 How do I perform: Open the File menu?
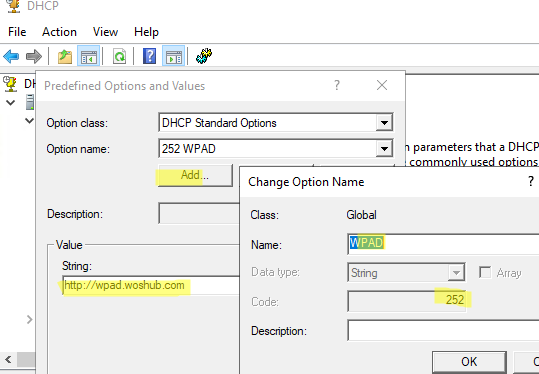pyautogui.click(x=17, y=32)
